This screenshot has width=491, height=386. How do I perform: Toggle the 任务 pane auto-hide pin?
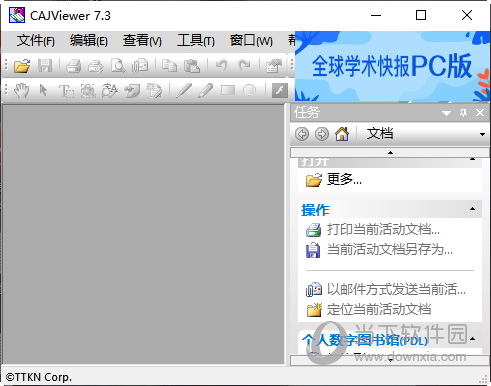[463, 113]
